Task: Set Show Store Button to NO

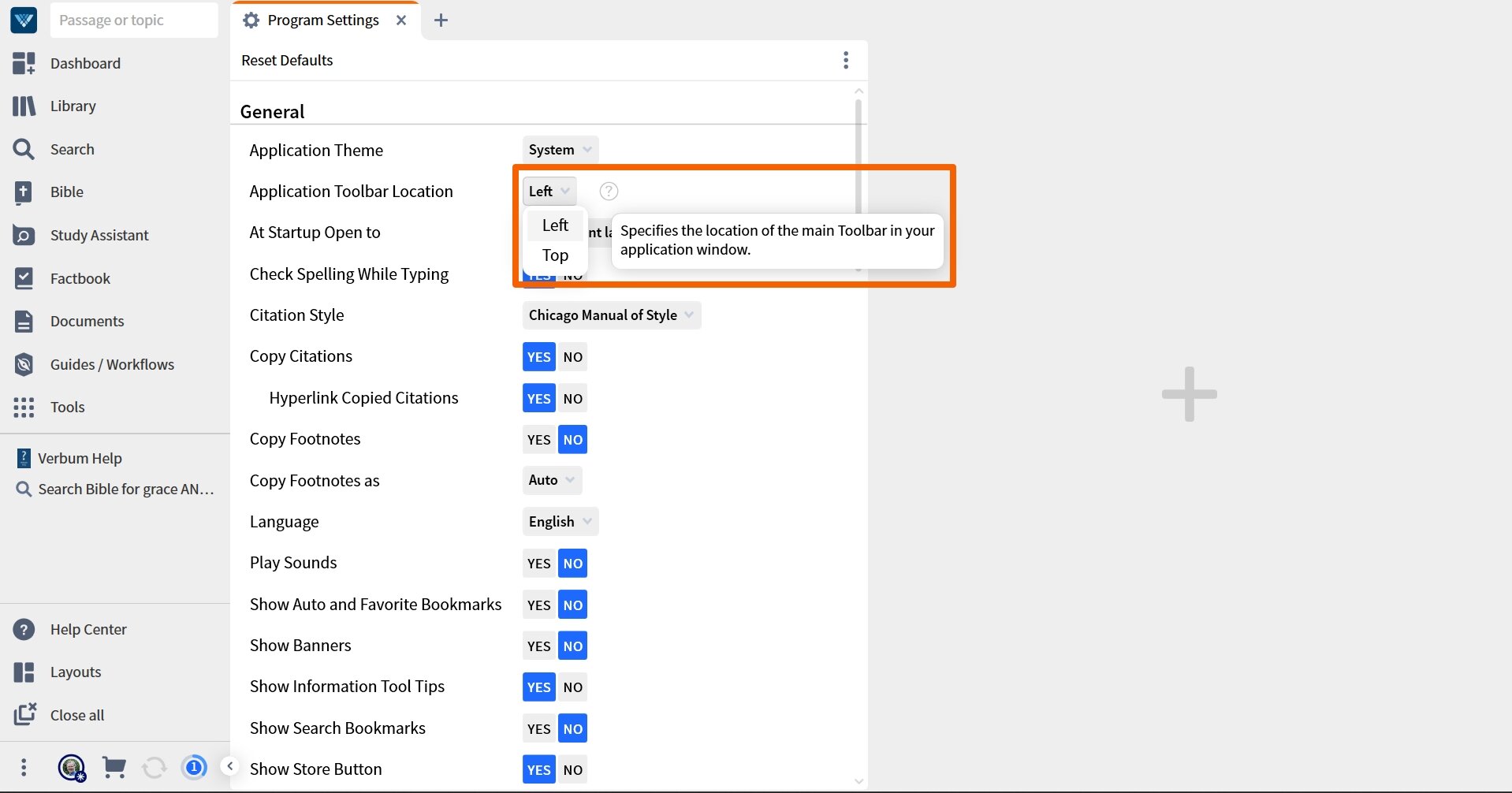Action: (x=573, y=769)
